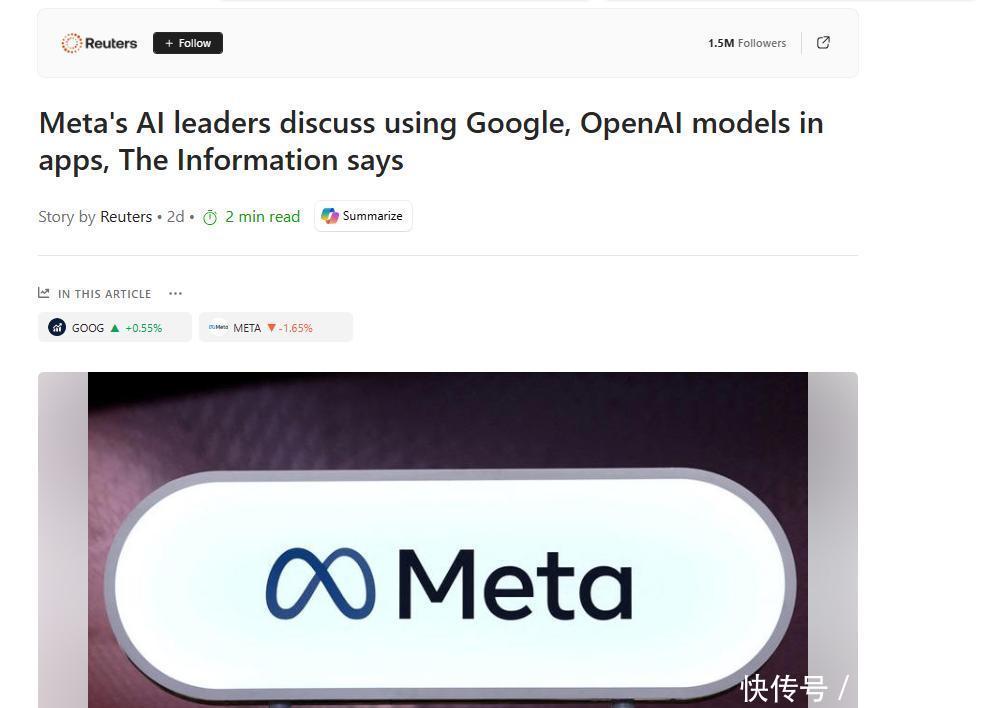Summarize the article
This screenshot has height=708, width=984.
click(363, 216)
